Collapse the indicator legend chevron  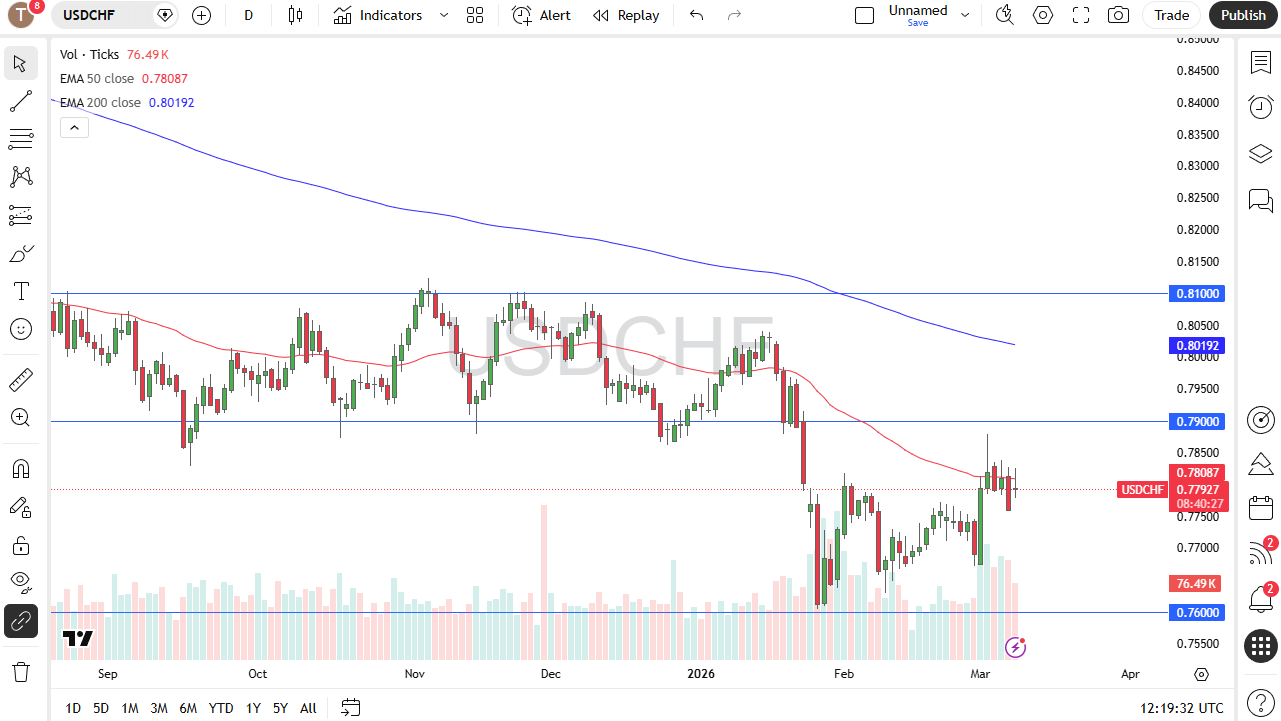coord(74,127)
